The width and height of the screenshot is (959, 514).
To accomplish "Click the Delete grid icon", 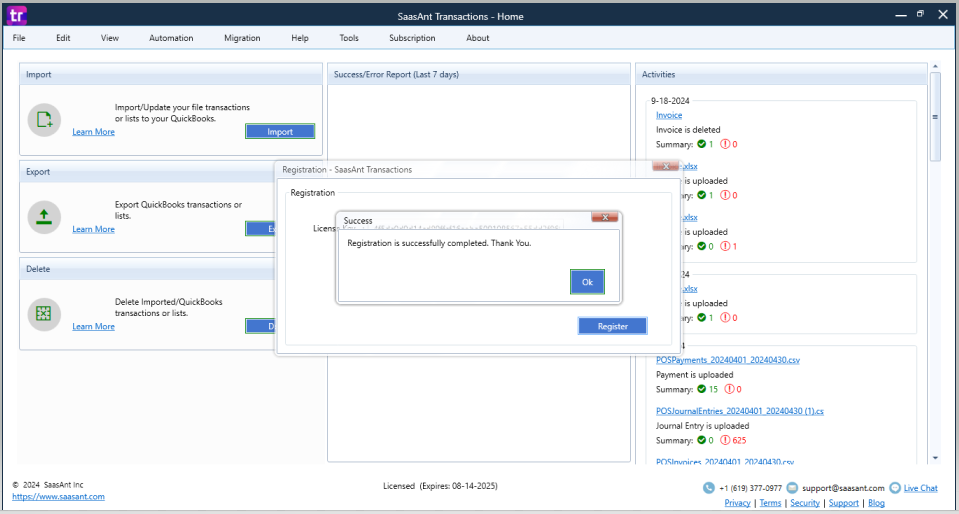I will (44, 314).
